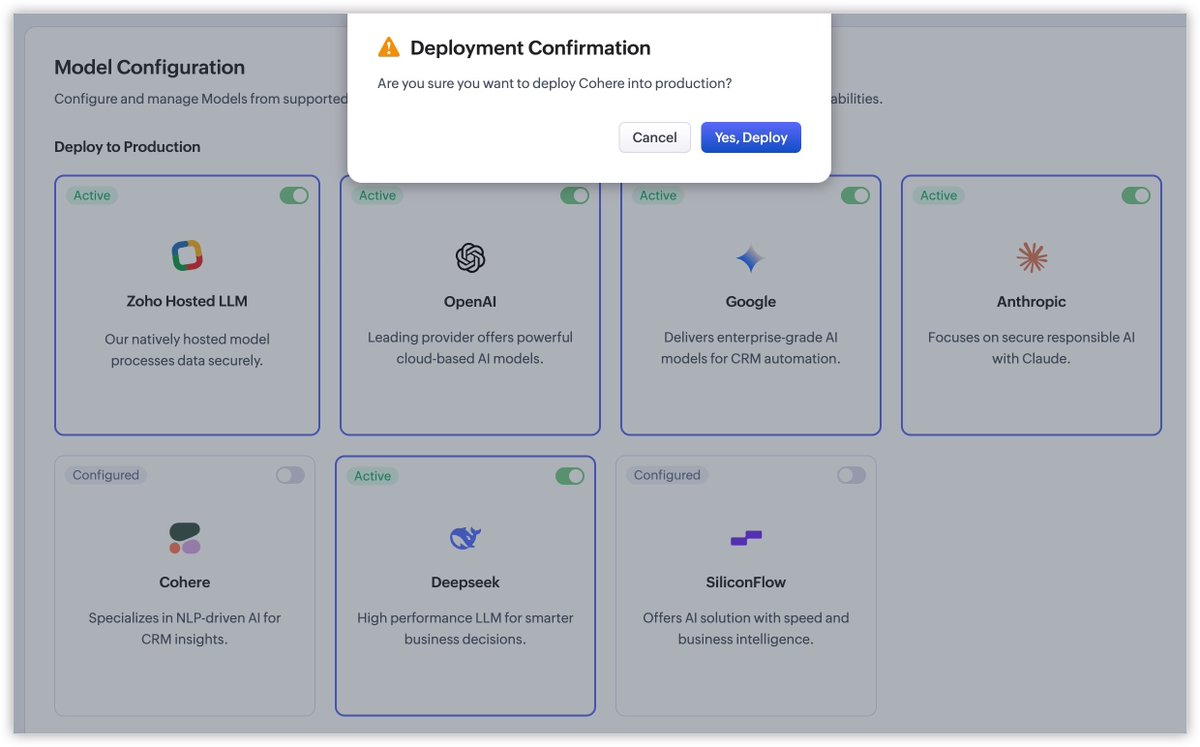1200x747 pixels.
Task: Click the Anthropic starburst logo
Action: [x=1032, y=258]
